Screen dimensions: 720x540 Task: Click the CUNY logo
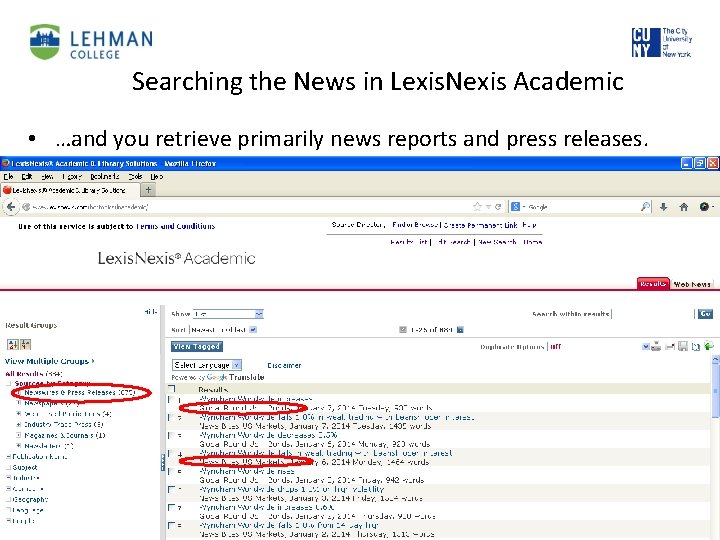[x=662, y=42]
